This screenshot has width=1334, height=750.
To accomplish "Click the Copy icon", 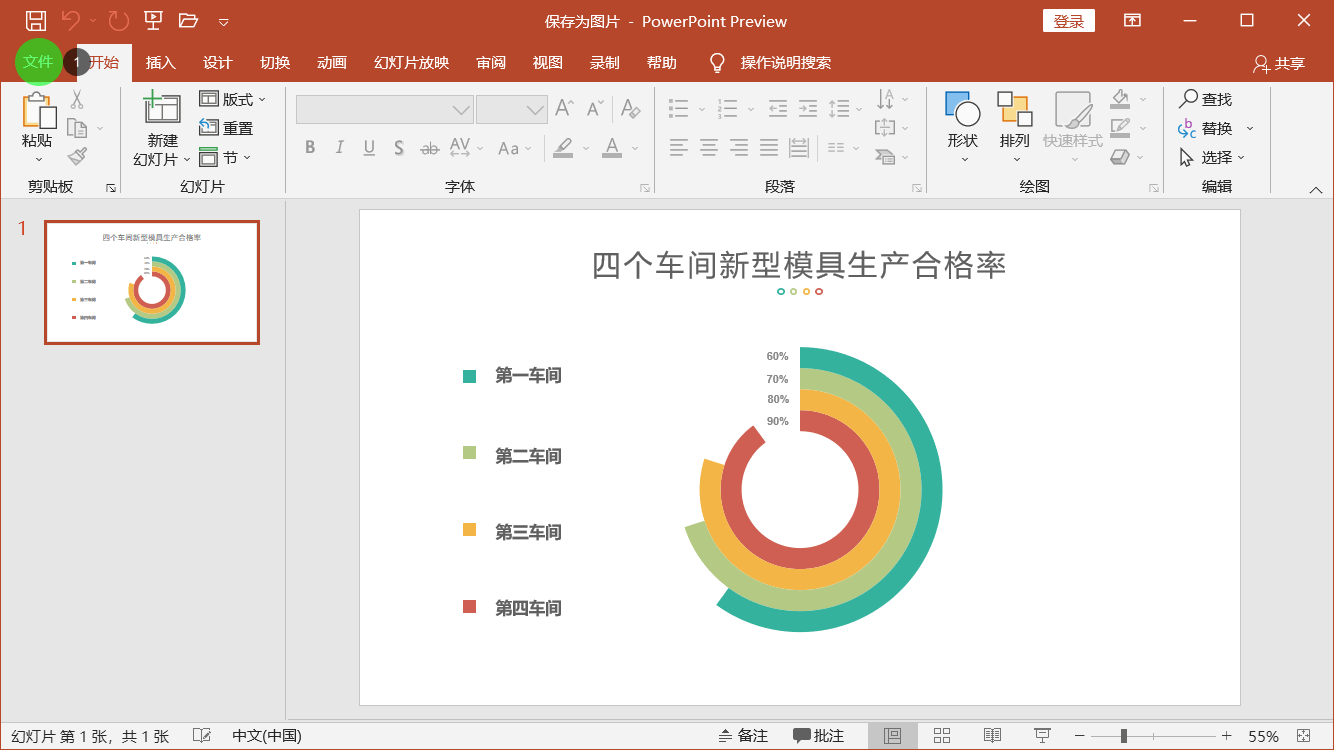I will [x=77, y=128].
